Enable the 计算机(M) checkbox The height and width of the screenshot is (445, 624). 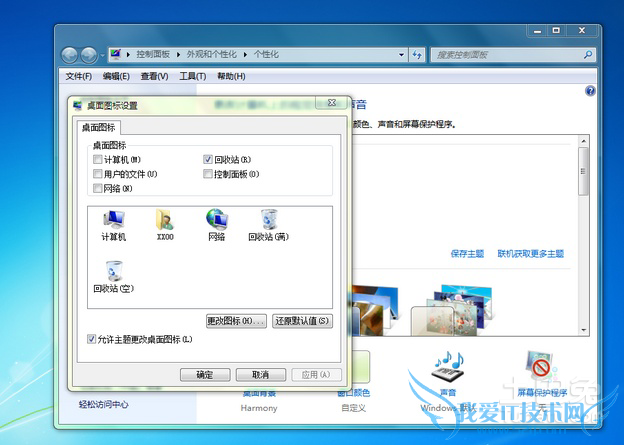pyautogui.click(x=98, y=160)
